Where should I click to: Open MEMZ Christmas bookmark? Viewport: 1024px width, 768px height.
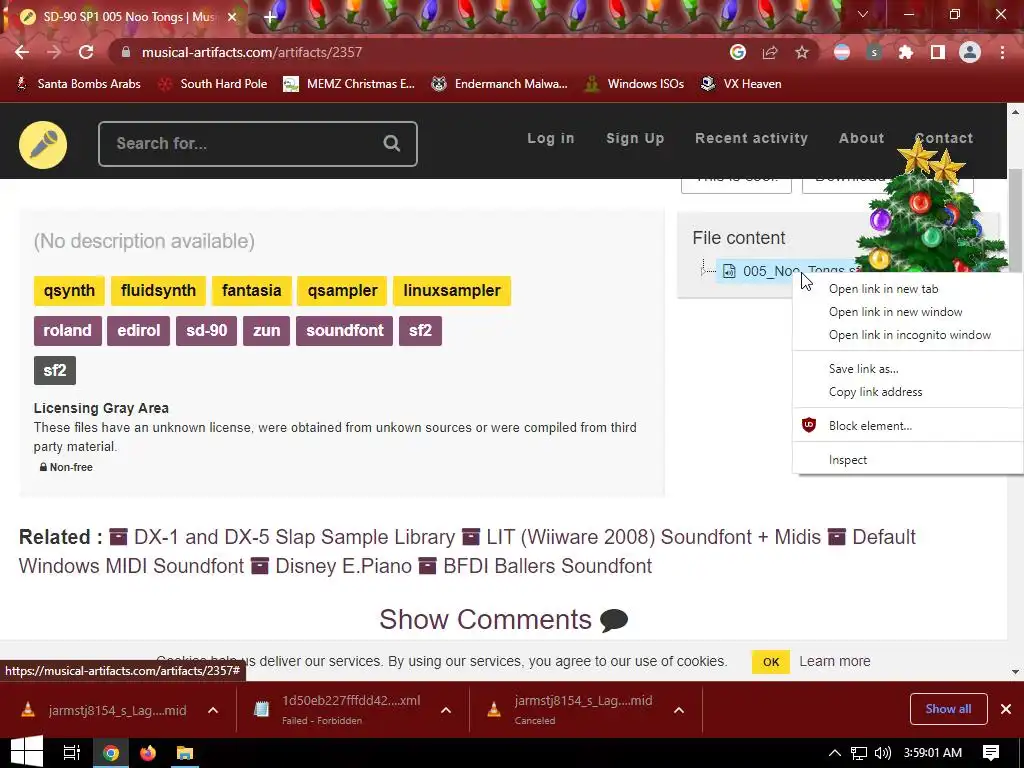click(x=349, y=84)
